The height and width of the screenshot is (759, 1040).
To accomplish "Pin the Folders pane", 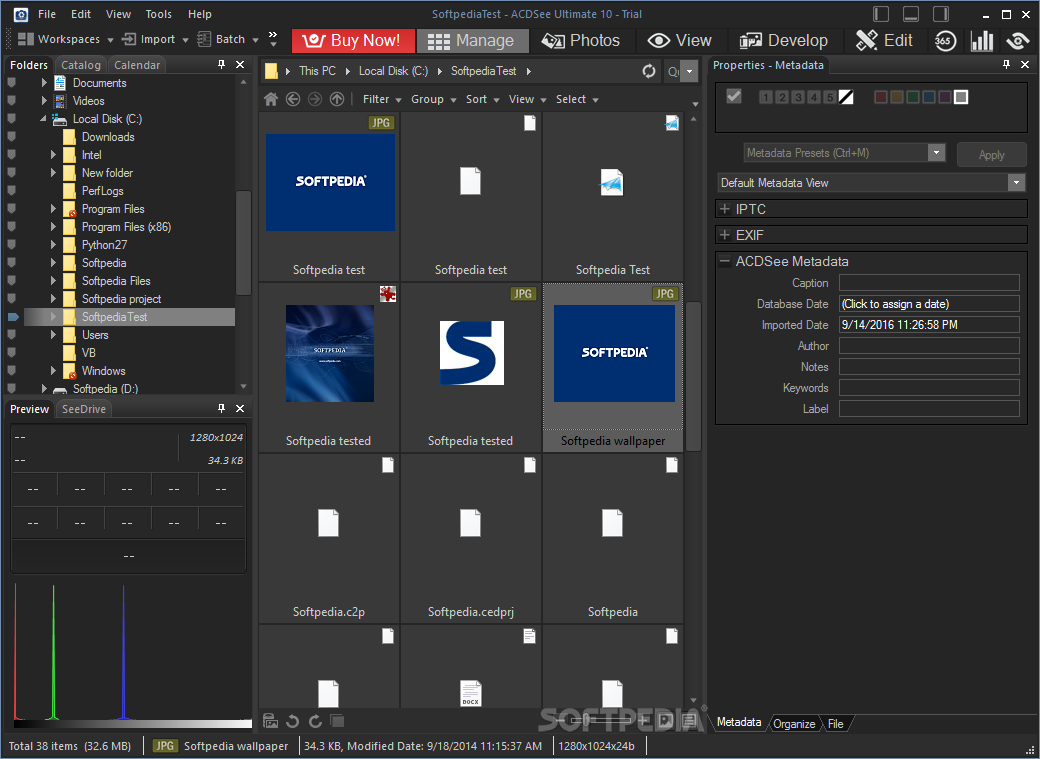I will [222, 64].
